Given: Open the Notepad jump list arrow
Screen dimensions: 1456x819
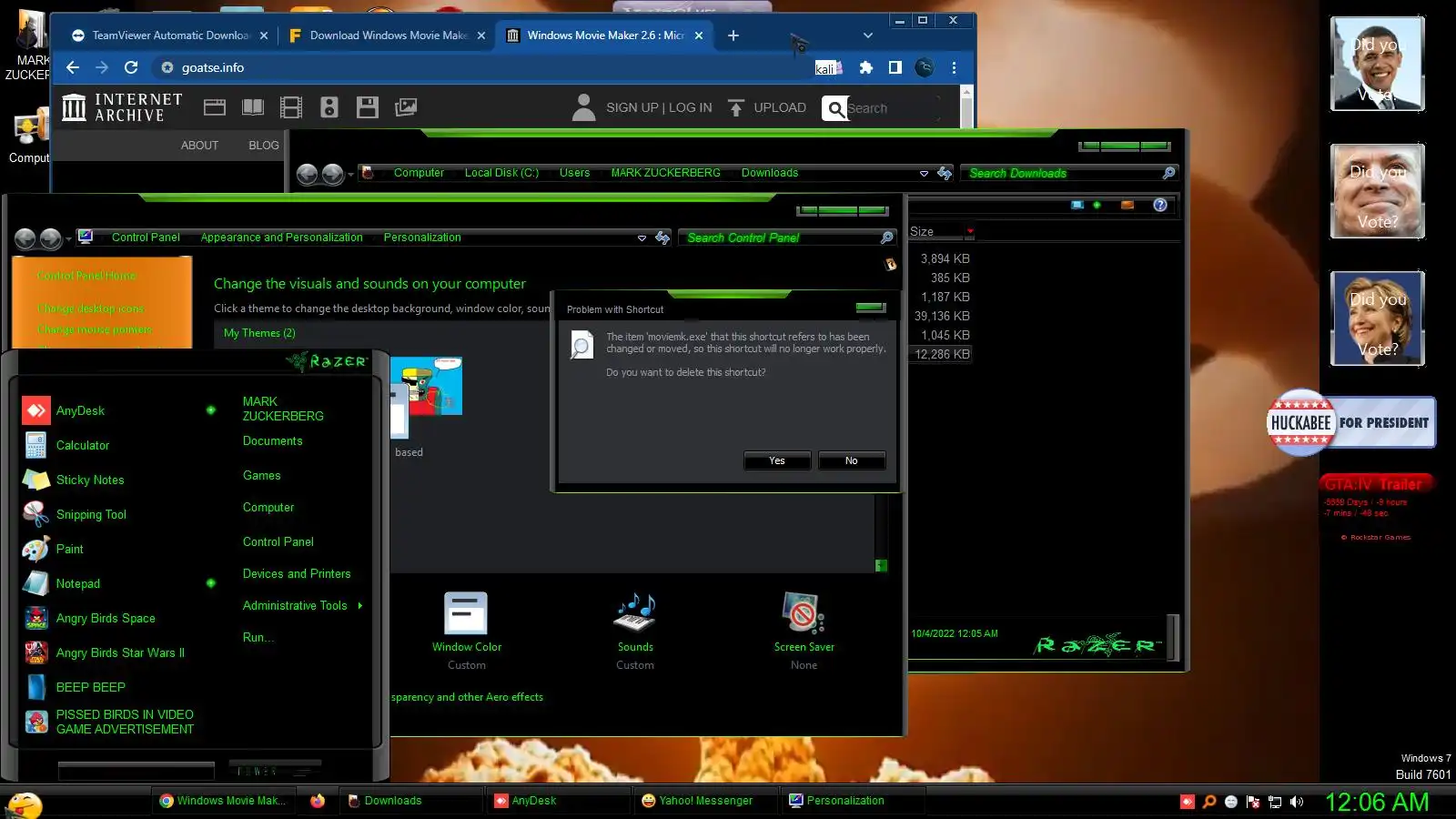Looking at the screenshot, I should pos(210,583).
